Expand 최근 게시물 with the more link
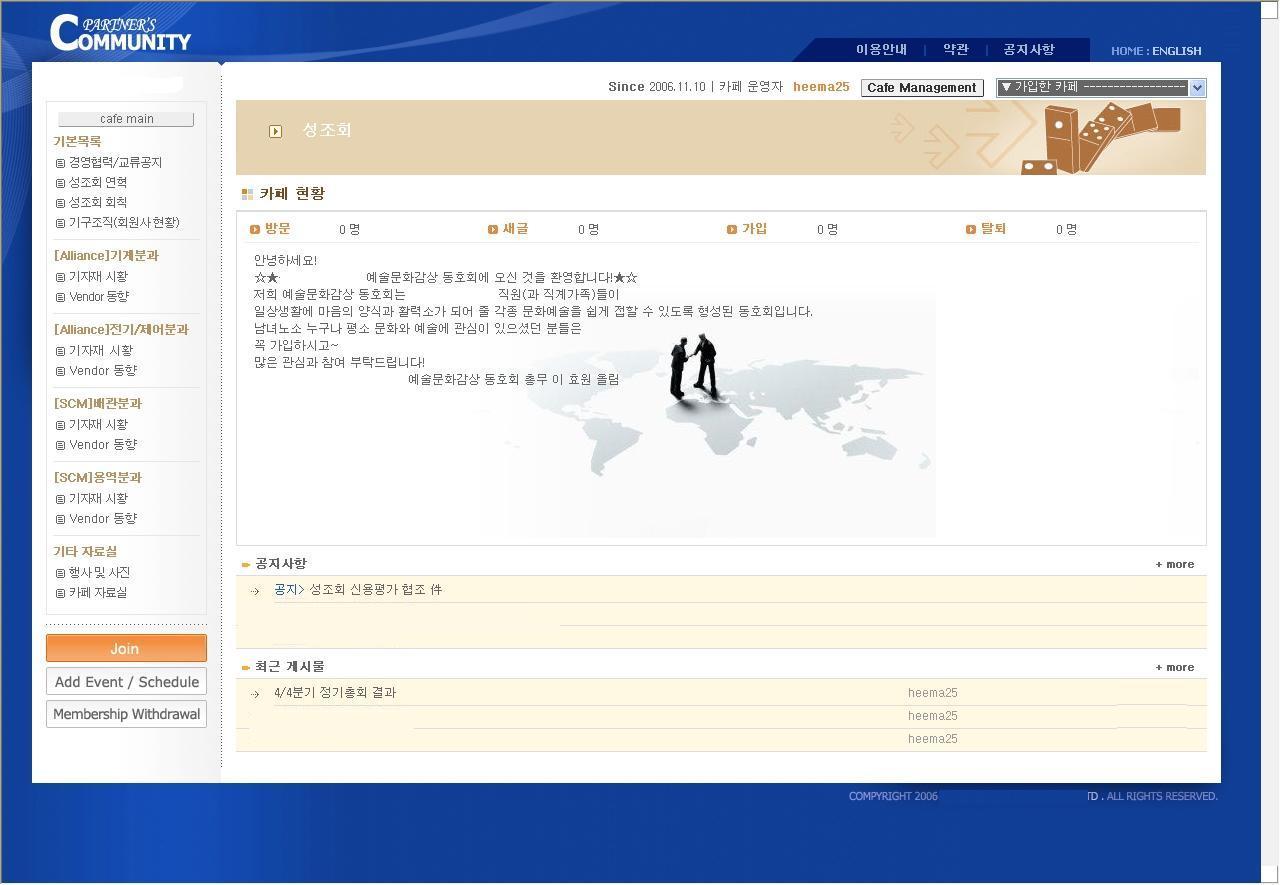 coord(1175,668)
